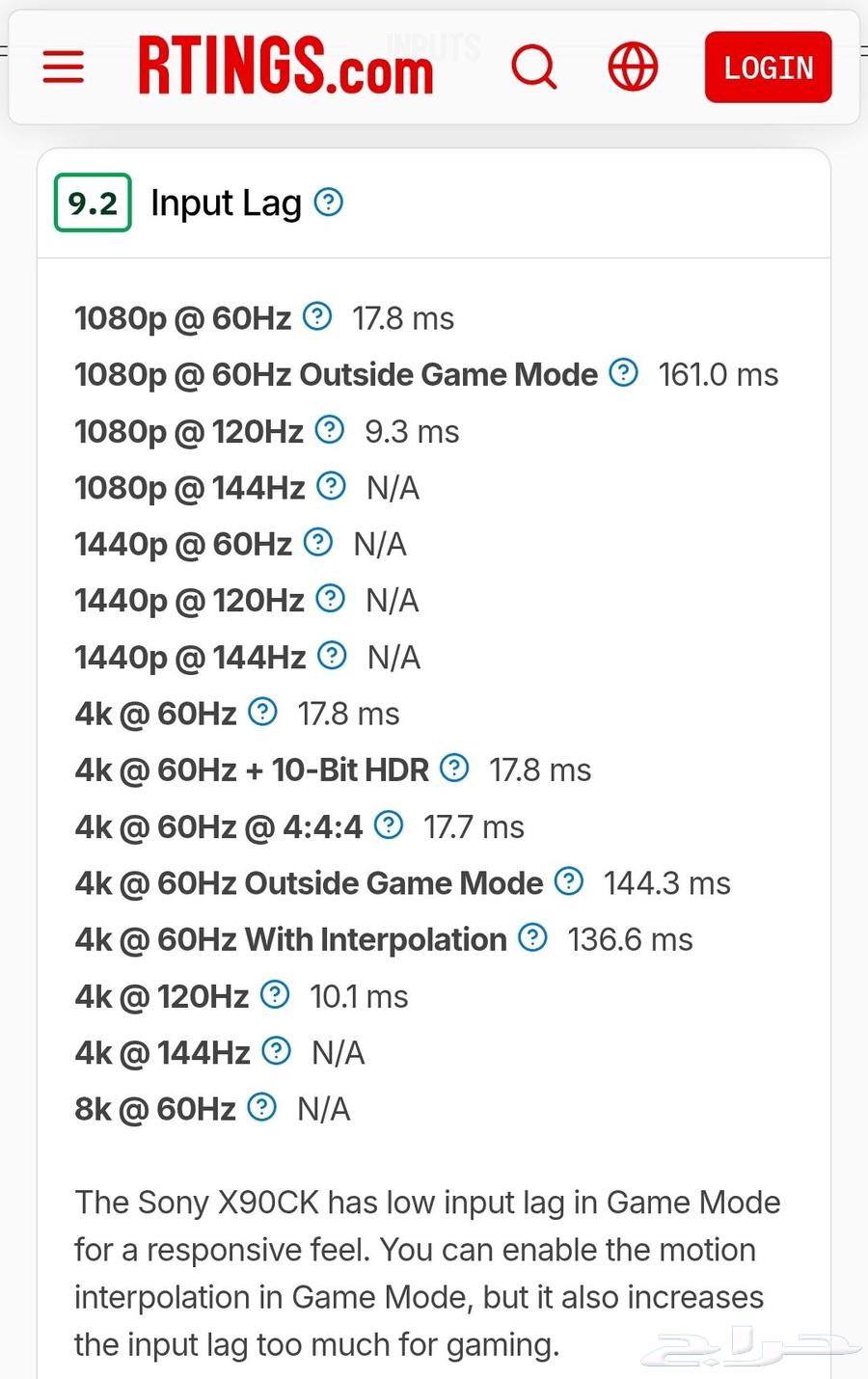Open help icon beside 1080p @ 144Hz

click(331, 486)
